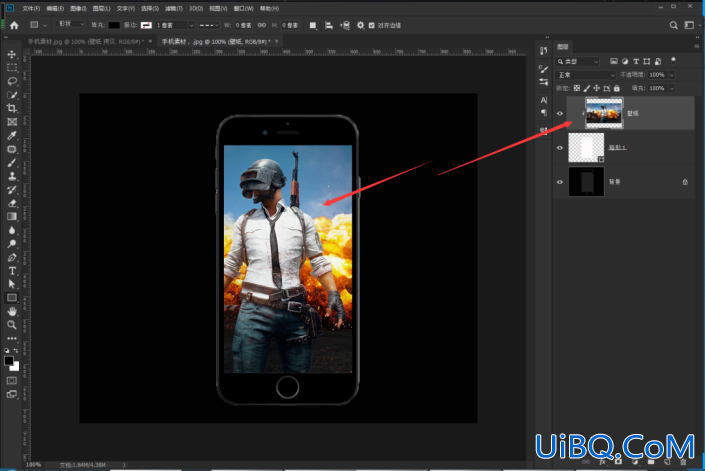Image resolution: width=705 pixels, height=471 pixels.
Task: Open the Edit Toolbar ellipsis
Action: tap(12, 338)
